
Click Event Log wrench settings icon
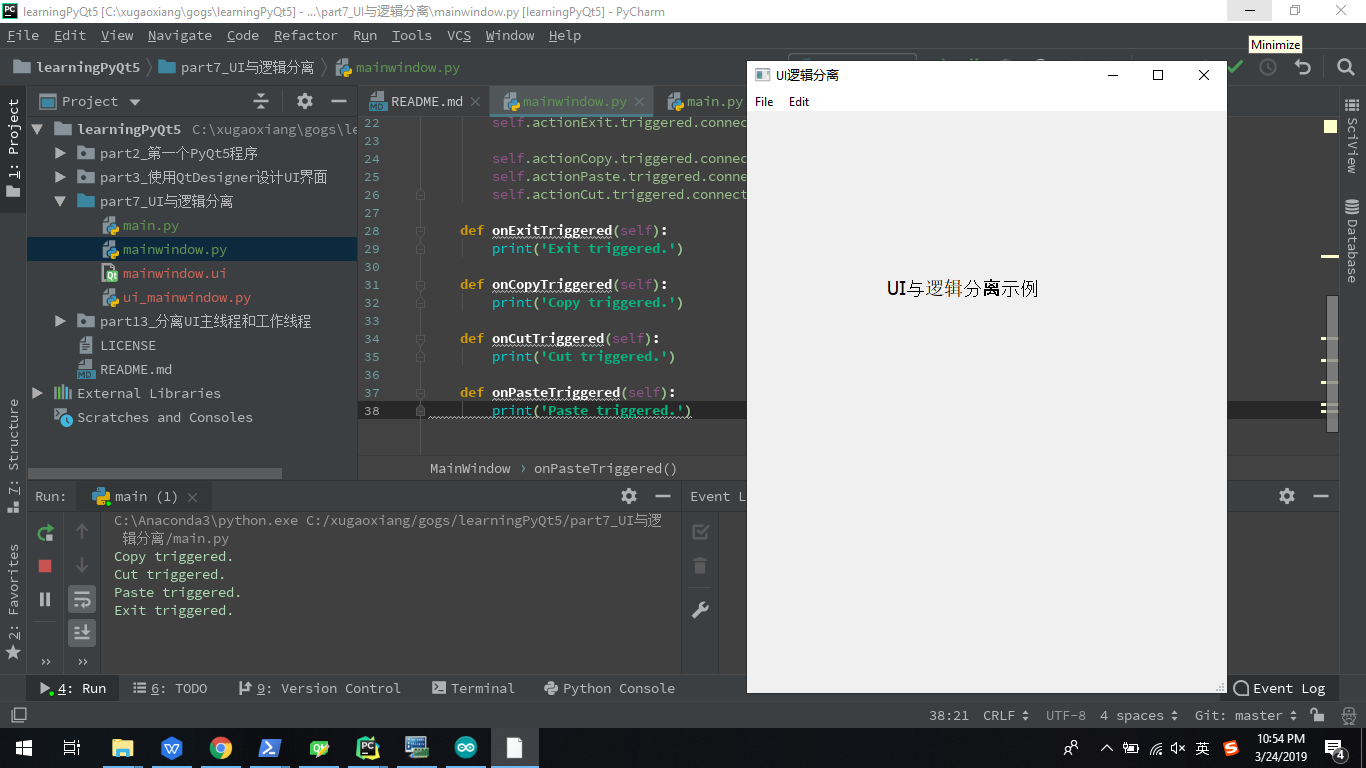tap(700, 610)
